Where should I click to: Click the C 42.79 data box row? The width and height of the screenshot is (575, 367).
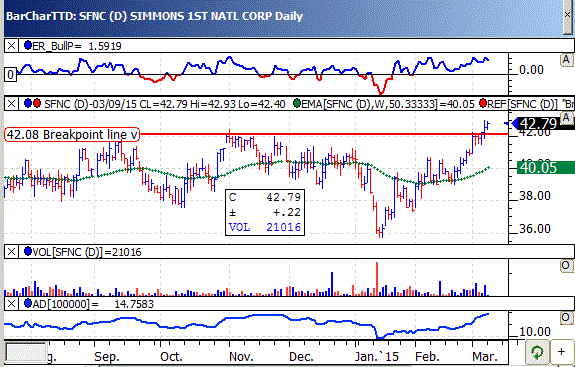[x=265, y=197]
